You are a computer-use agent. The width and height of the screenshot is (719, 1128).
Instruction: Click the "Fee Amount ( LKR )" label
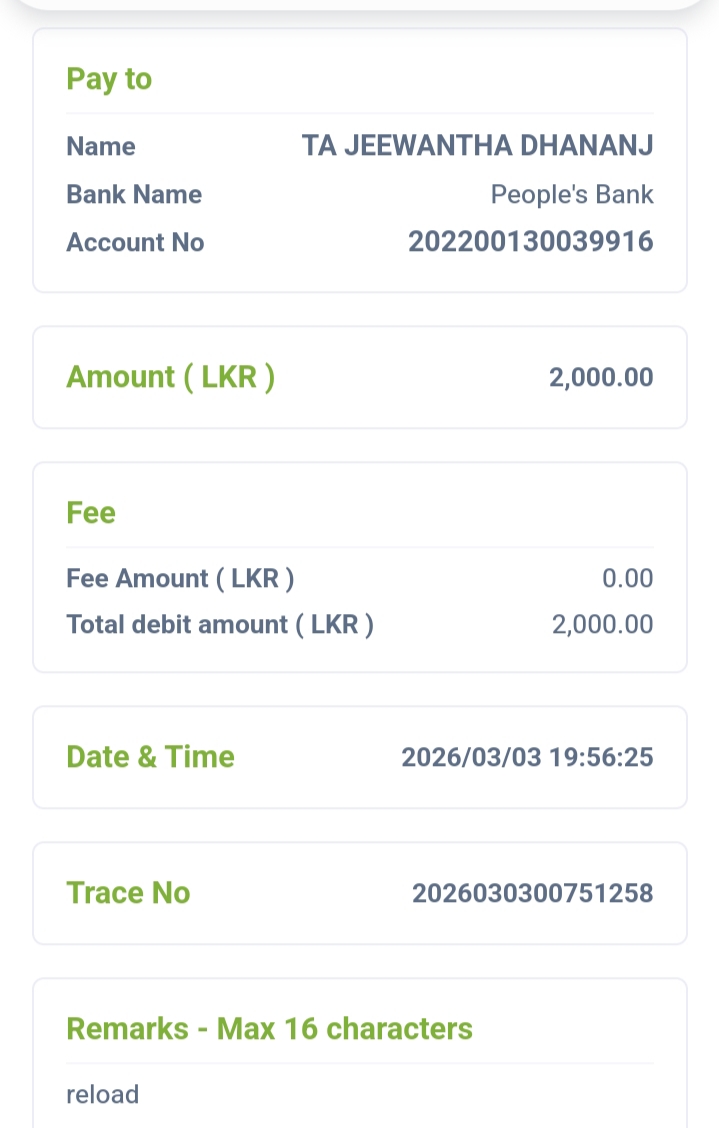click(x=180, y=578)
